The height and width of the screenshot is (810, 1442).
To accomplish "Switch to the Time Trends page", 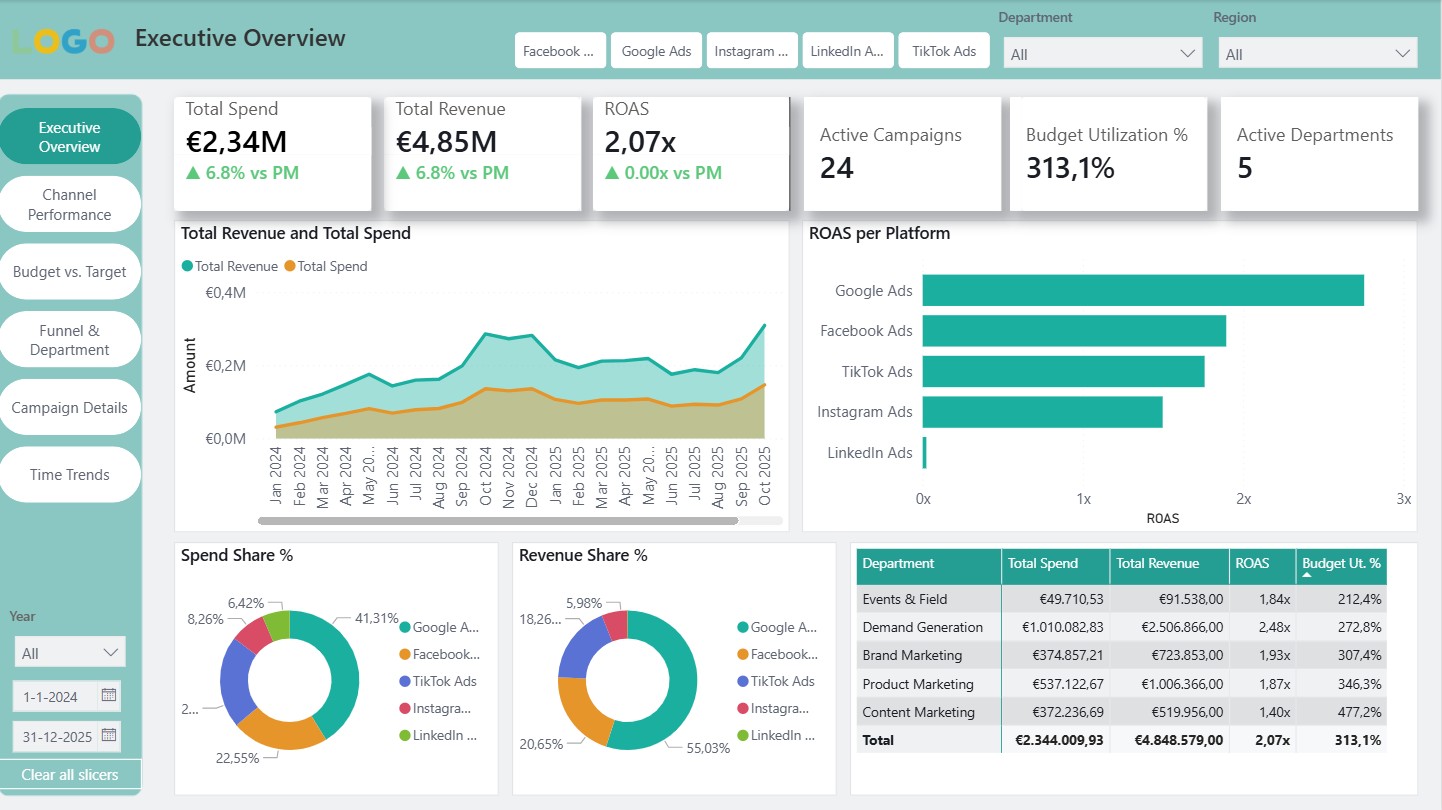I will point(70,474).
